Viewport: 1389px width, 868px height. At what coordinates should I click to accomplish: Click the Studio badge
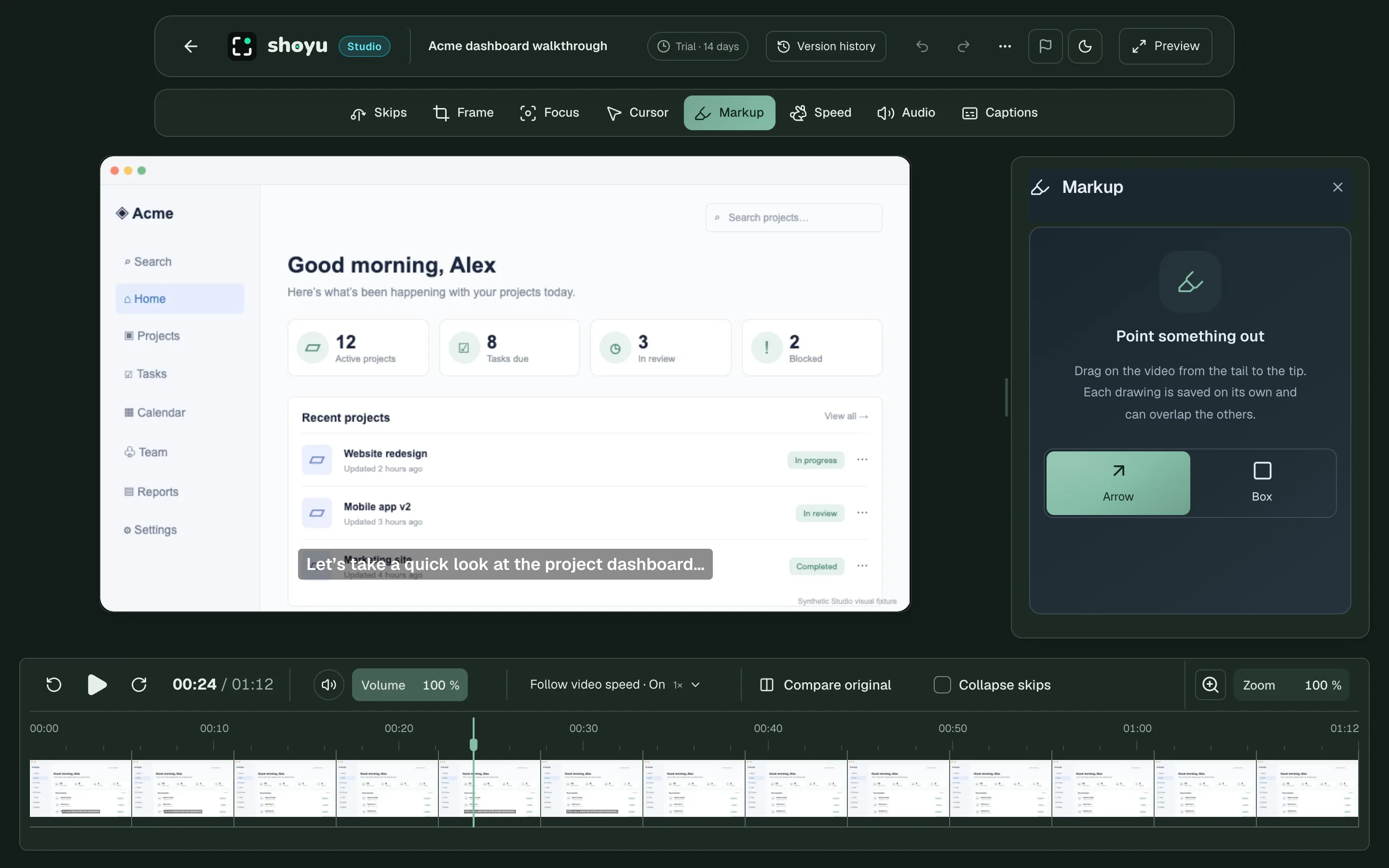pyautogui.click(x=364, y=46)
